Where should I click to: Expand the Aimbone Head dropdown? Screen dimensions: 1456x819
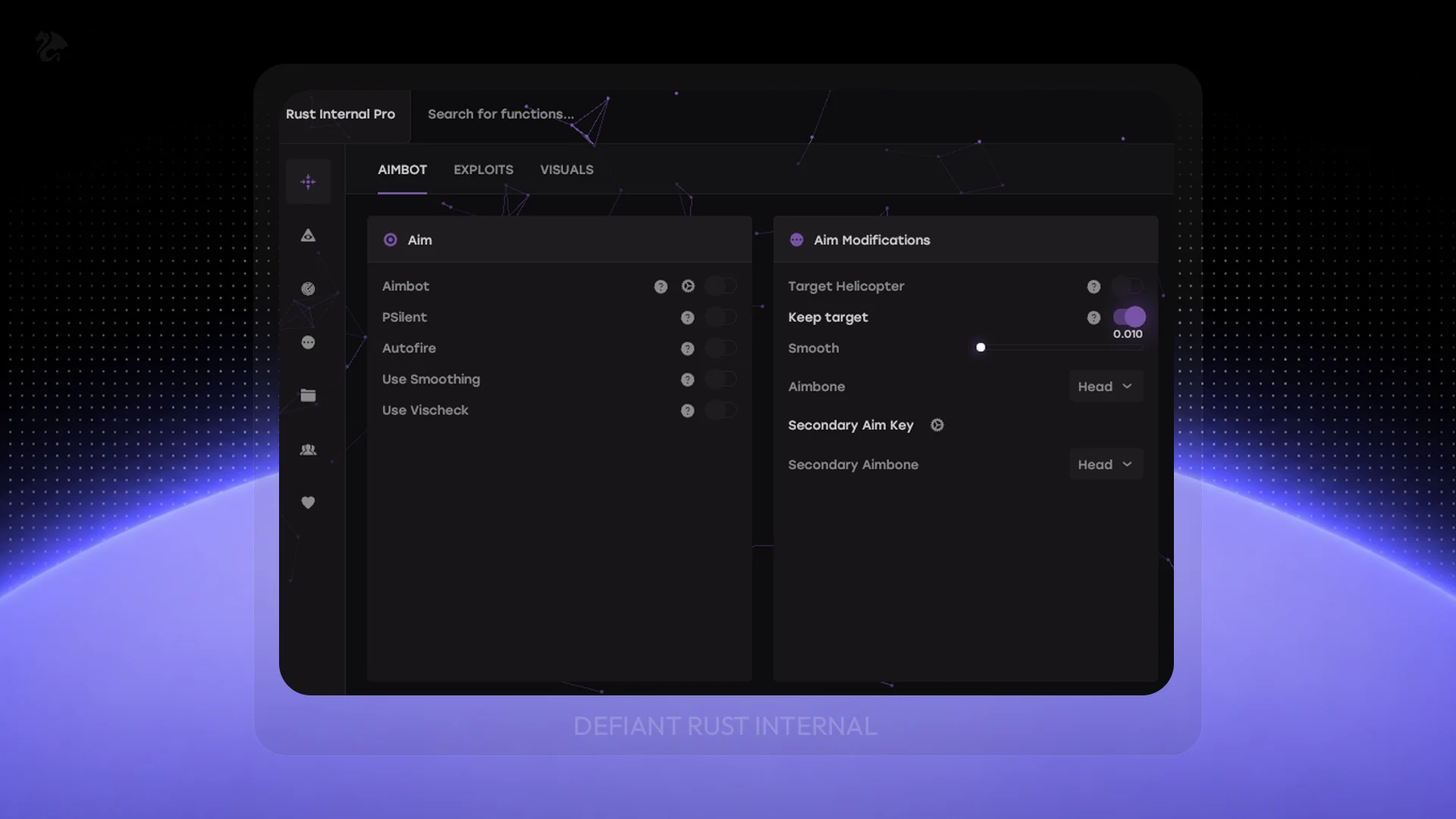1106,387
